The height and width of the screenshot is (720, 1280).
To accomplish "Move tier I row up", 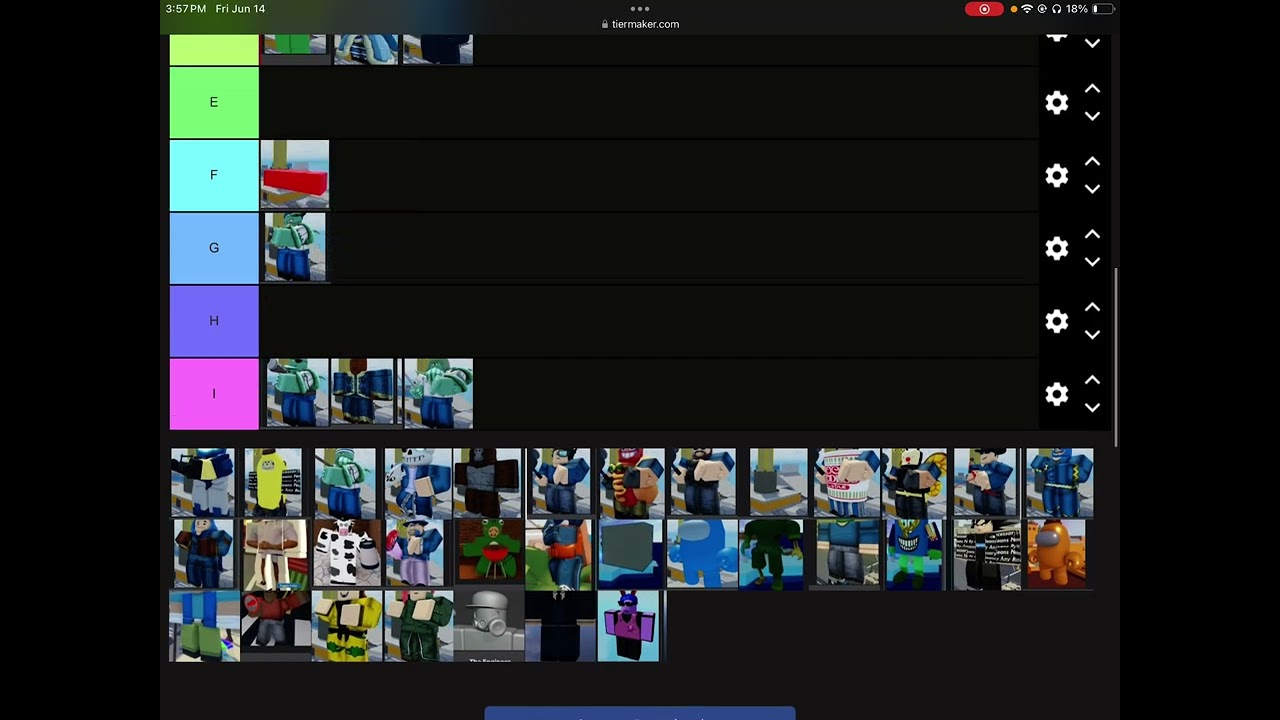I will click(x=1092, y=381).
